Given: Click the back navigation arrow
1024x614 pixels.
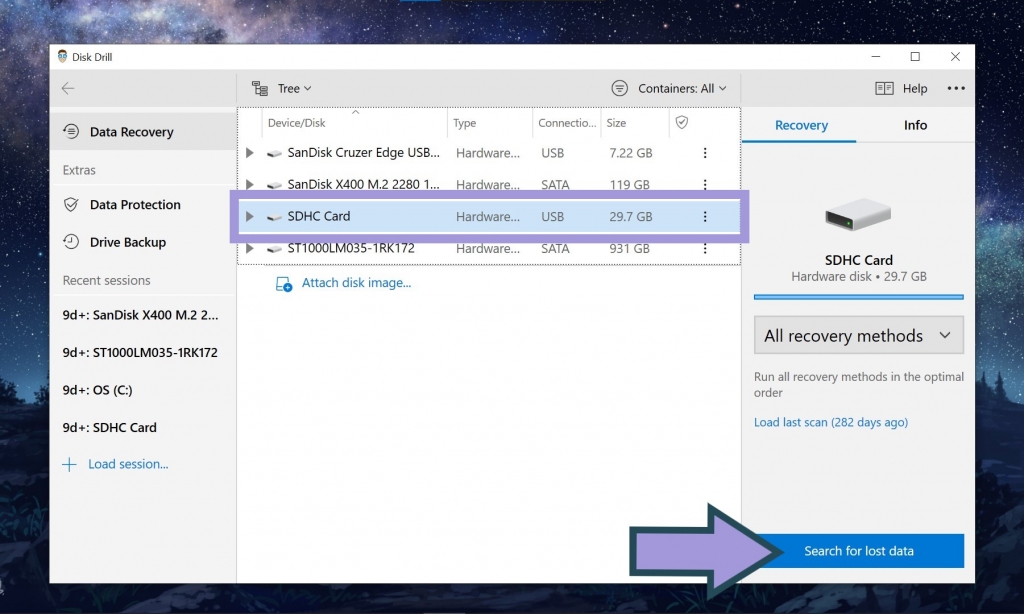Looking at the screenshot, I should click(67, 88).
